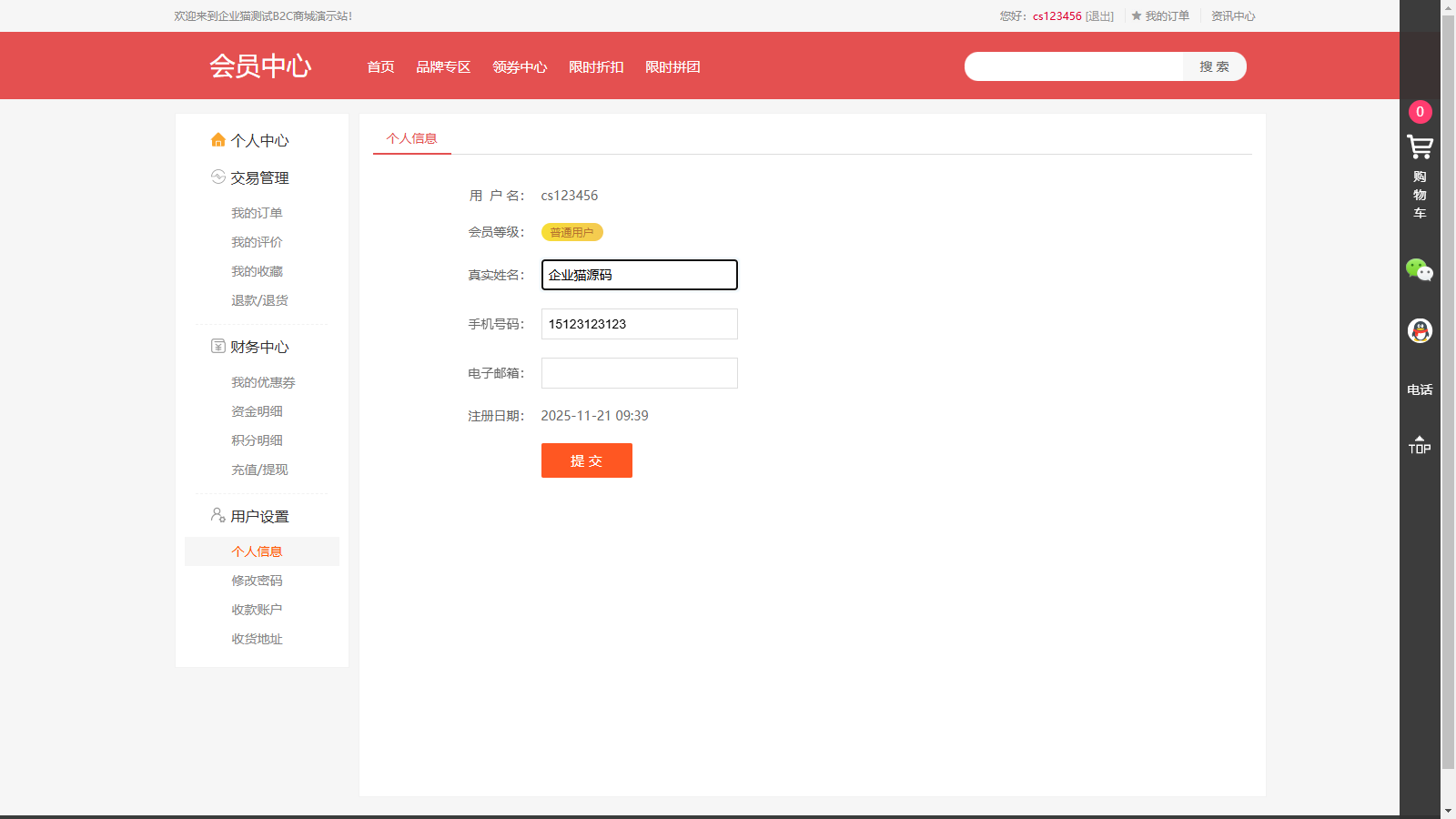
Task: Click the cart count badge showing 0
Action: (x=1420, y=112)
